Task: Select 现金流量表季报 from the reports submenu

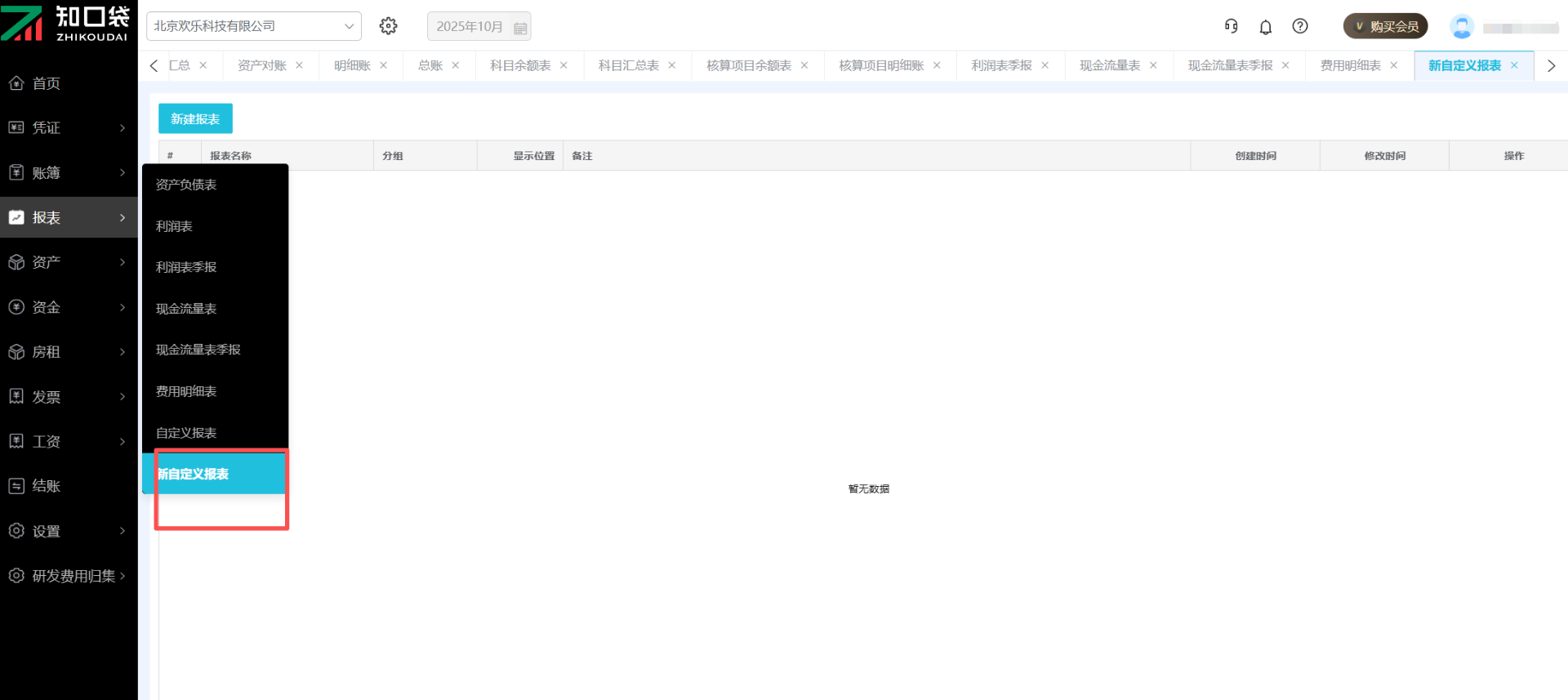Action: click(x=198, y=350)
